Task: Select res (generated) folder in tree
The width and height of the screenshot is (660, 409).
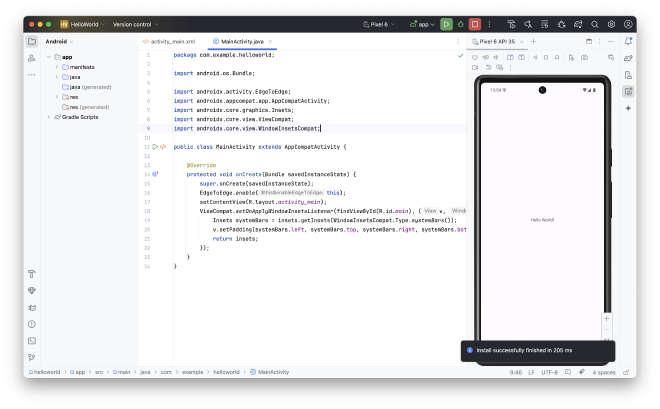Action: click(85, 107)
